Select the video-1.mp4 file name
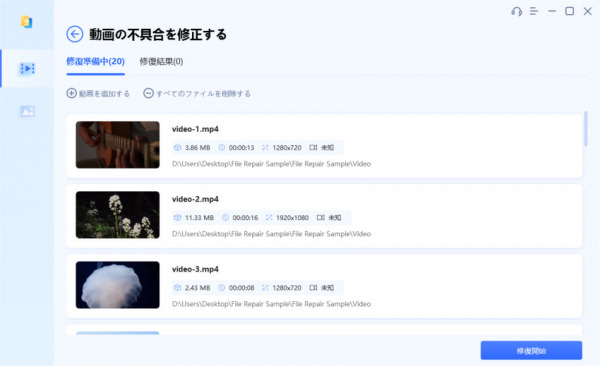600x366 pixels. [195, 129]
